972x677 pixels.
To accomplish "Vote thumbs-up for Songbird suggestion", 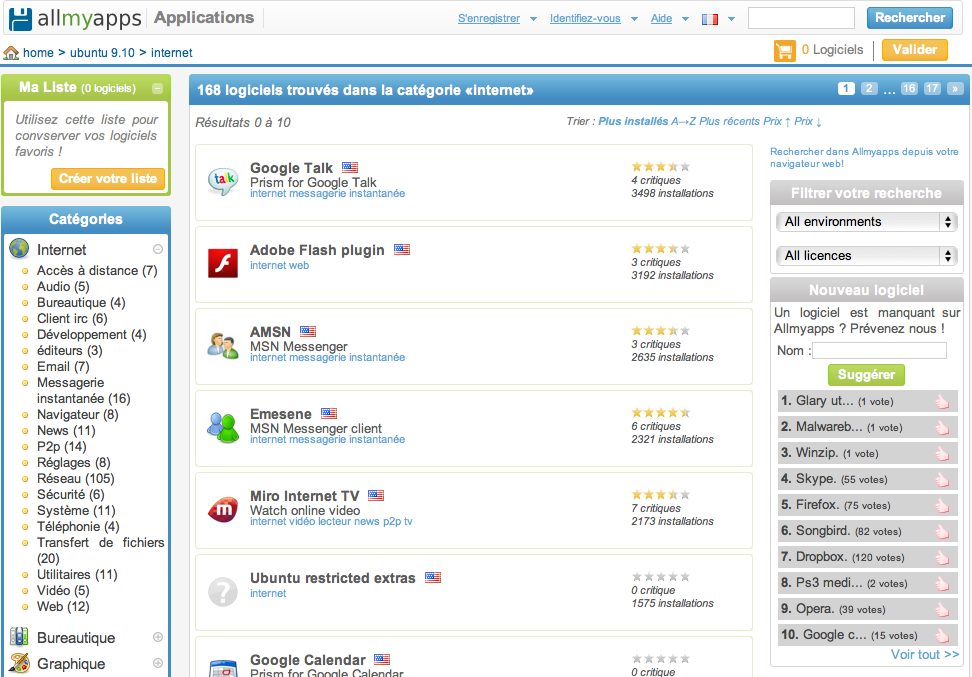I will tap(942, 531).
